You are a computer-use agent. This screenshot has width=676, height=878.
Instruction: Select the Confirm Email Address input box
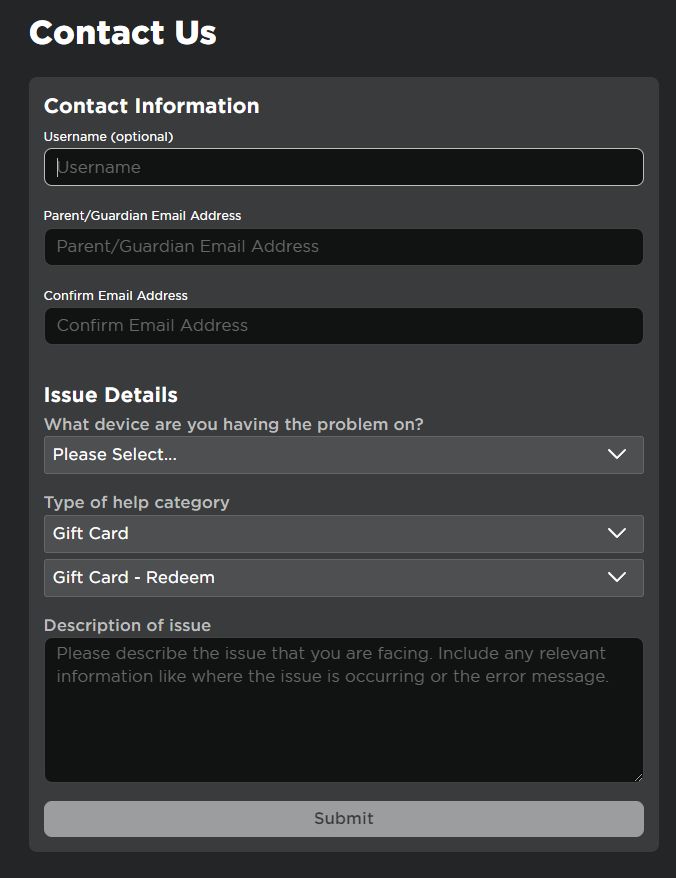point(343,325)
